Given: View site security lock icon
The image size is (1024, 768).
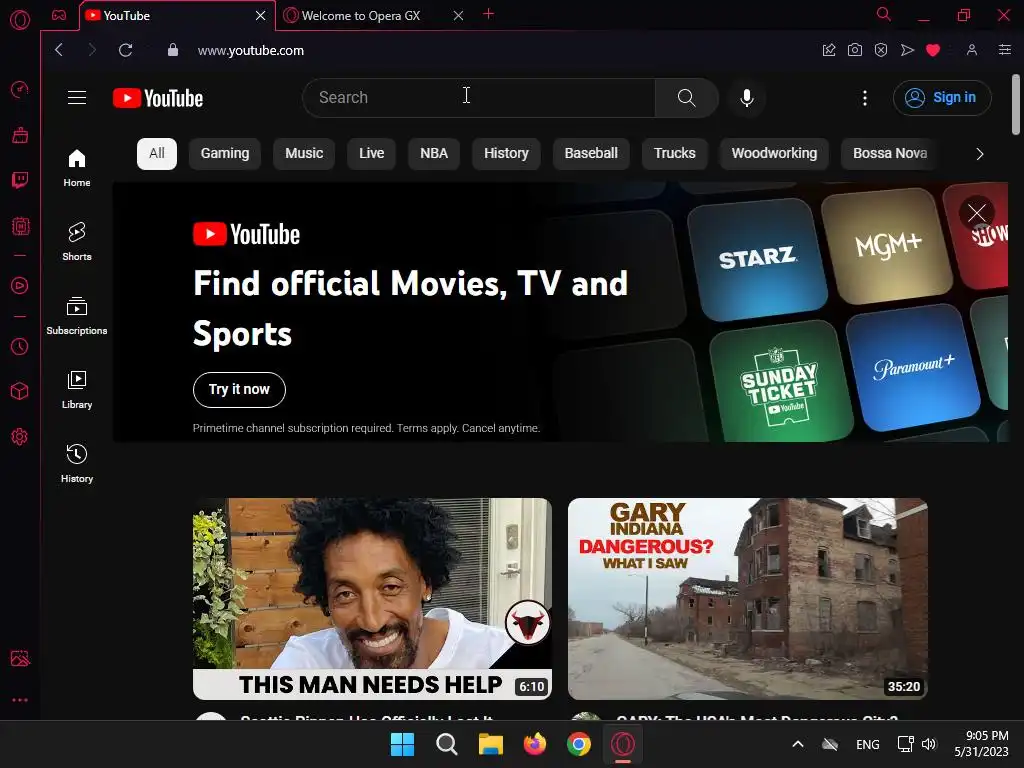Looking at the screenshot, I should [x=173, y=50].
